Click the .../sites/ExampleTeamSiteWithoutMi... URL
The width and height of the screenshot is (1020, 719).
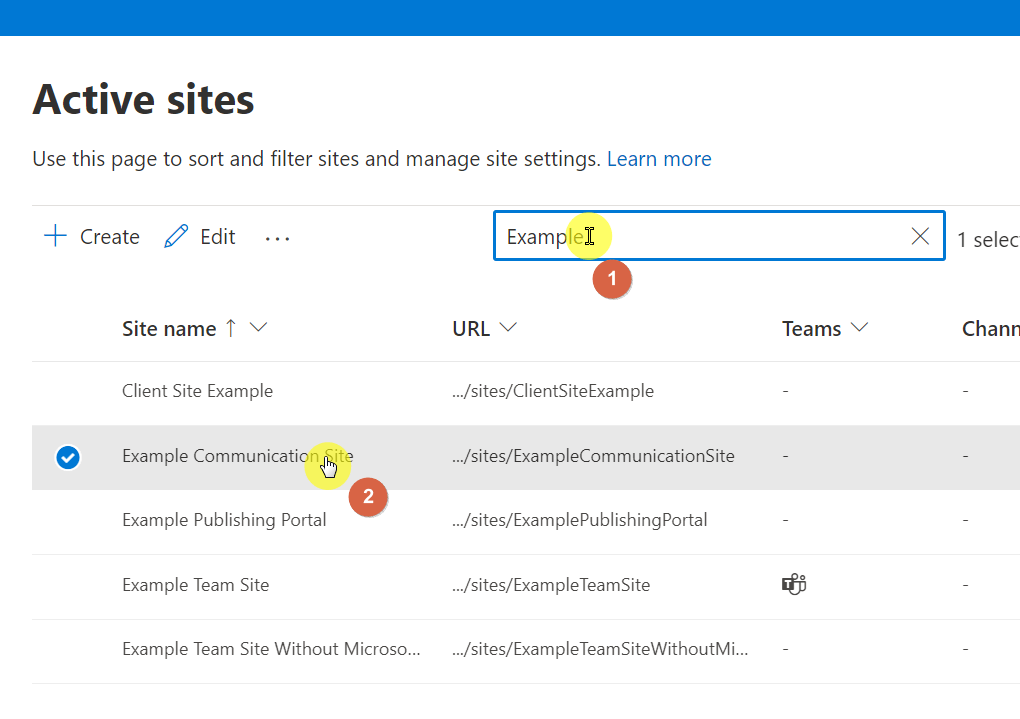point(600,649)
